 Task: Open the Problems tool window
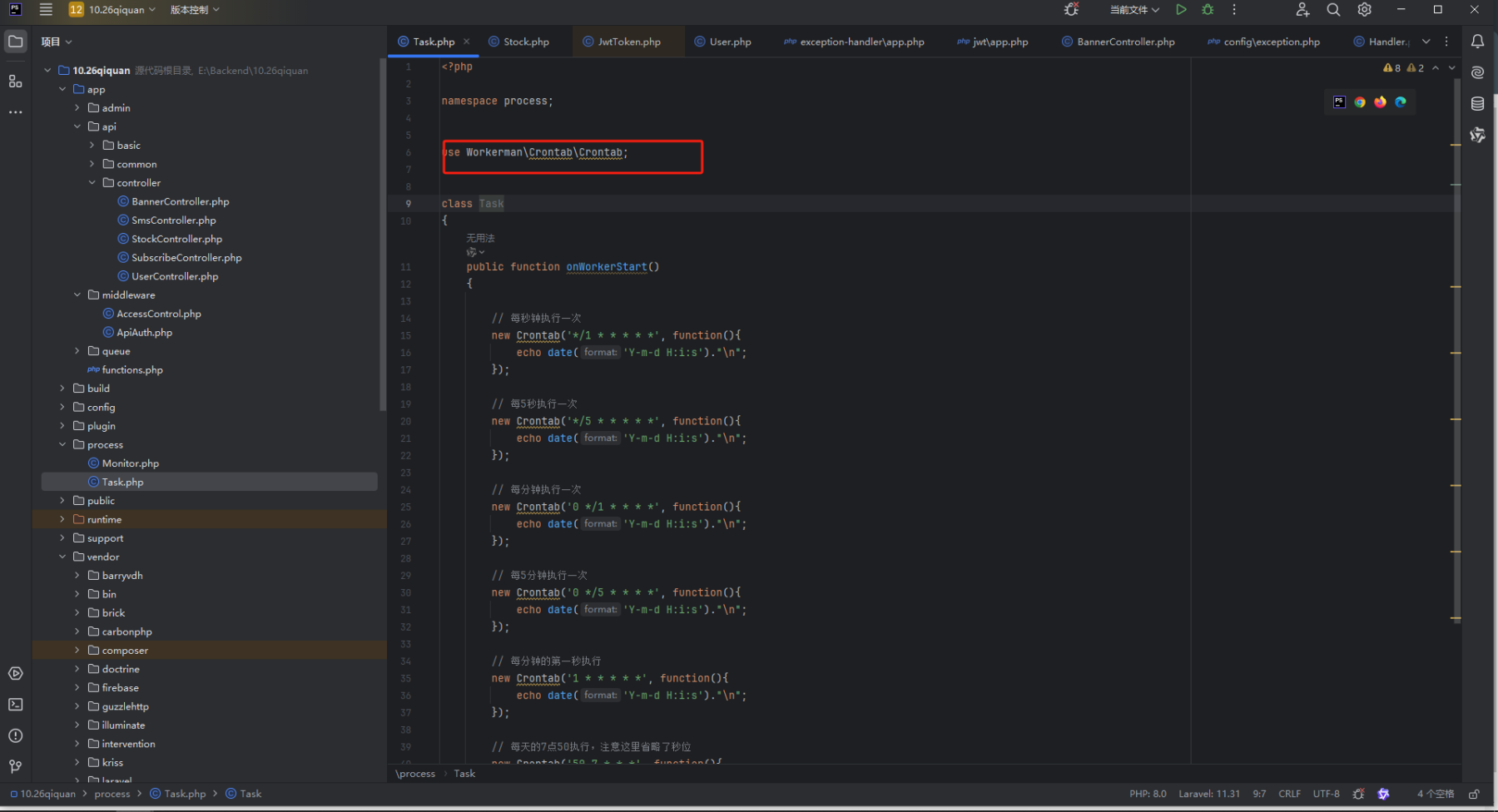coord(16,735)
